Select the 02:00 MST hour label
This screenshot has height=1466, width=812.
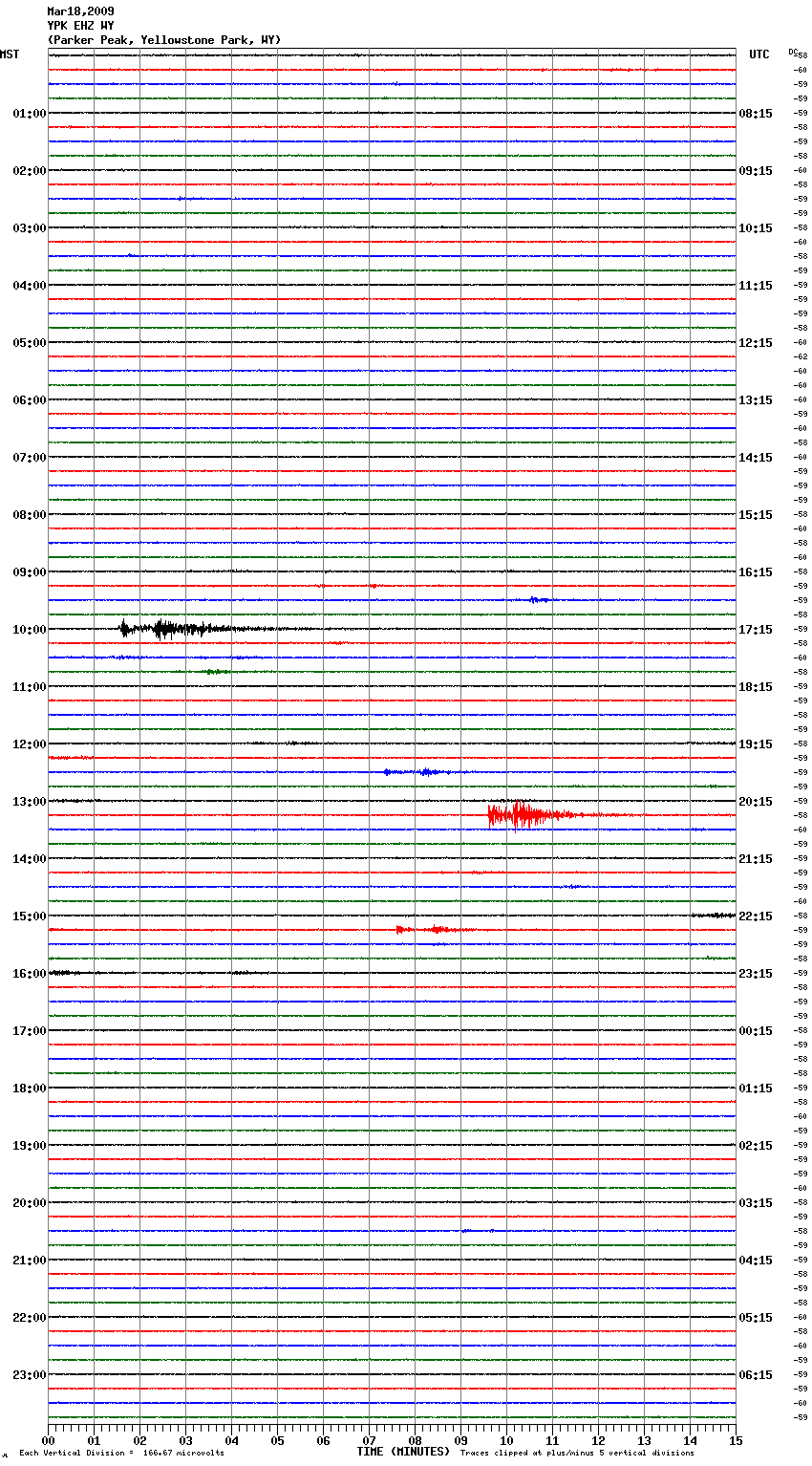(29, 171)
